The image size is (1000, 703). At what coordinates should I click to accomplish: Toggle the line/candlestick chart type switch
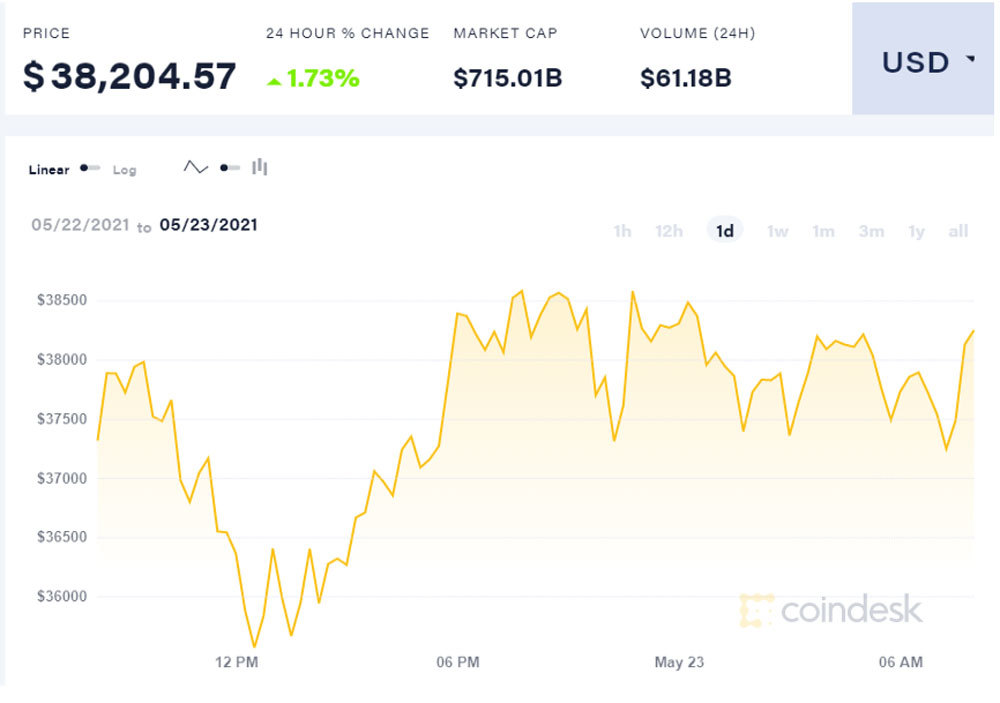tap(230, 167)
